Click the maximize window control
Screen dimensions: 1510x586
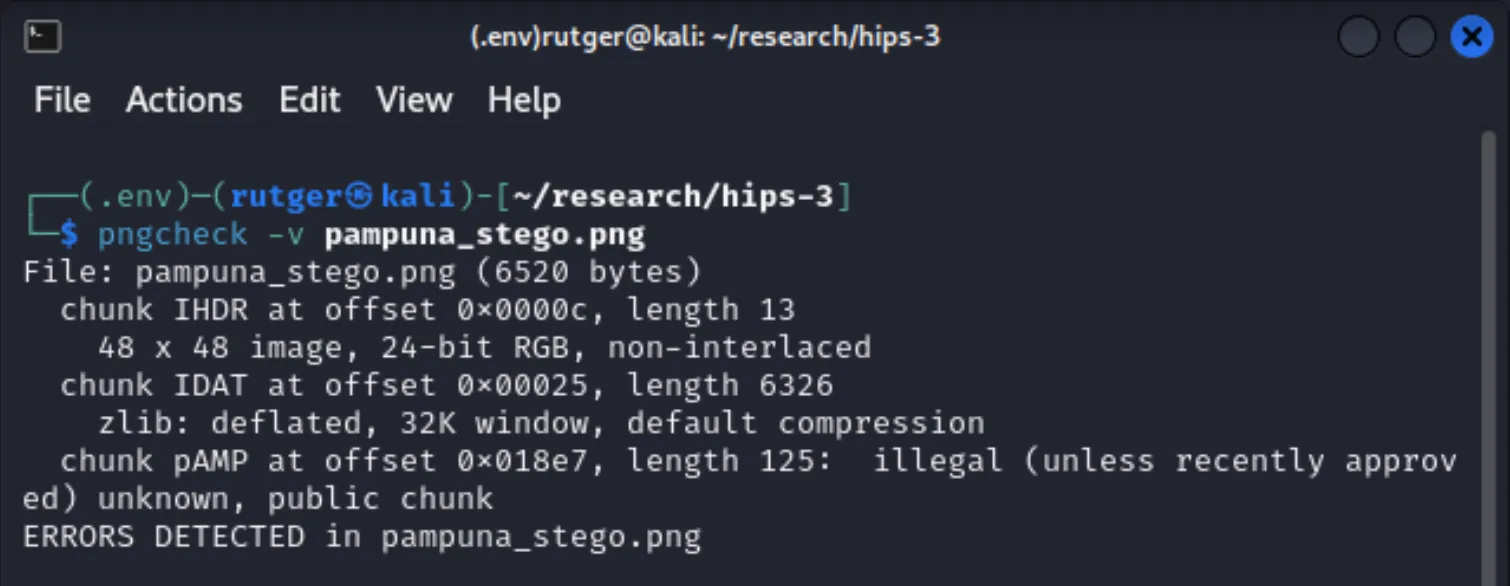(x=1415, y=37)
